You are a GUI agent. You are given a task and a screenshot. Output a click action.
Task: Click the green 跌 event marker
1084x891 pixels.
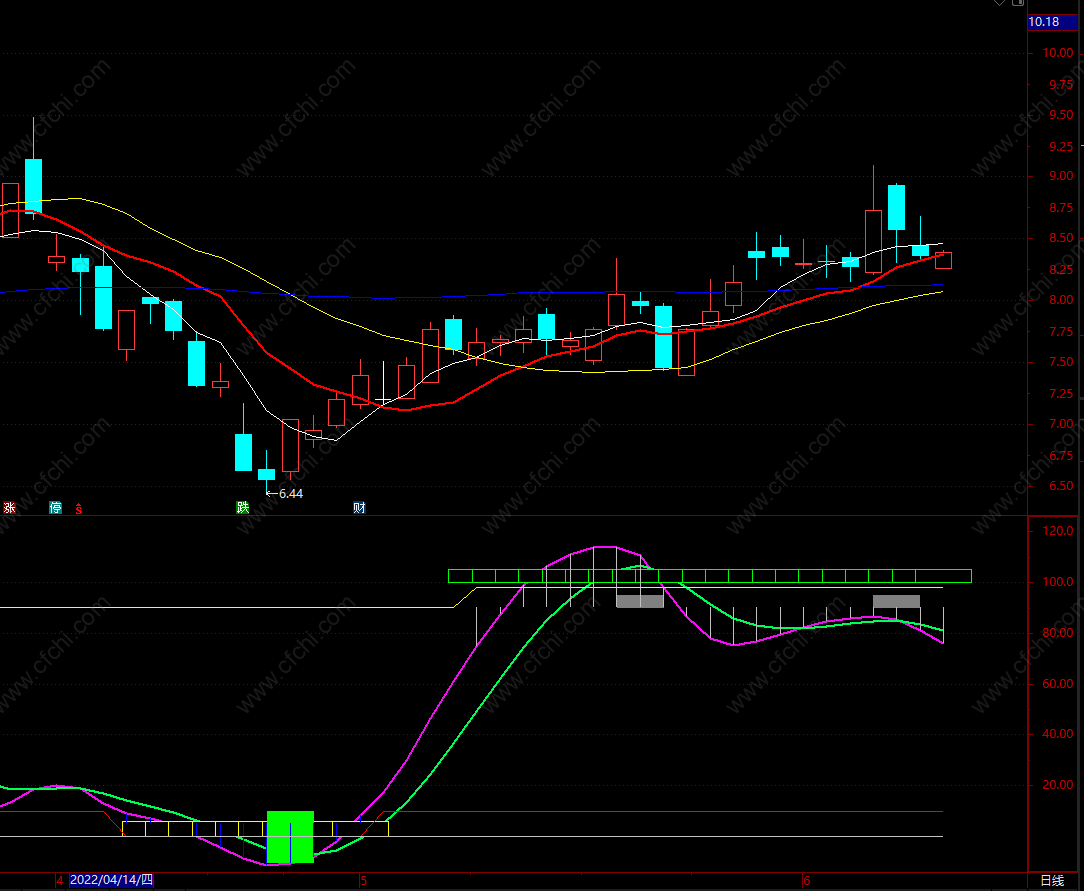(x=243, y=507)
